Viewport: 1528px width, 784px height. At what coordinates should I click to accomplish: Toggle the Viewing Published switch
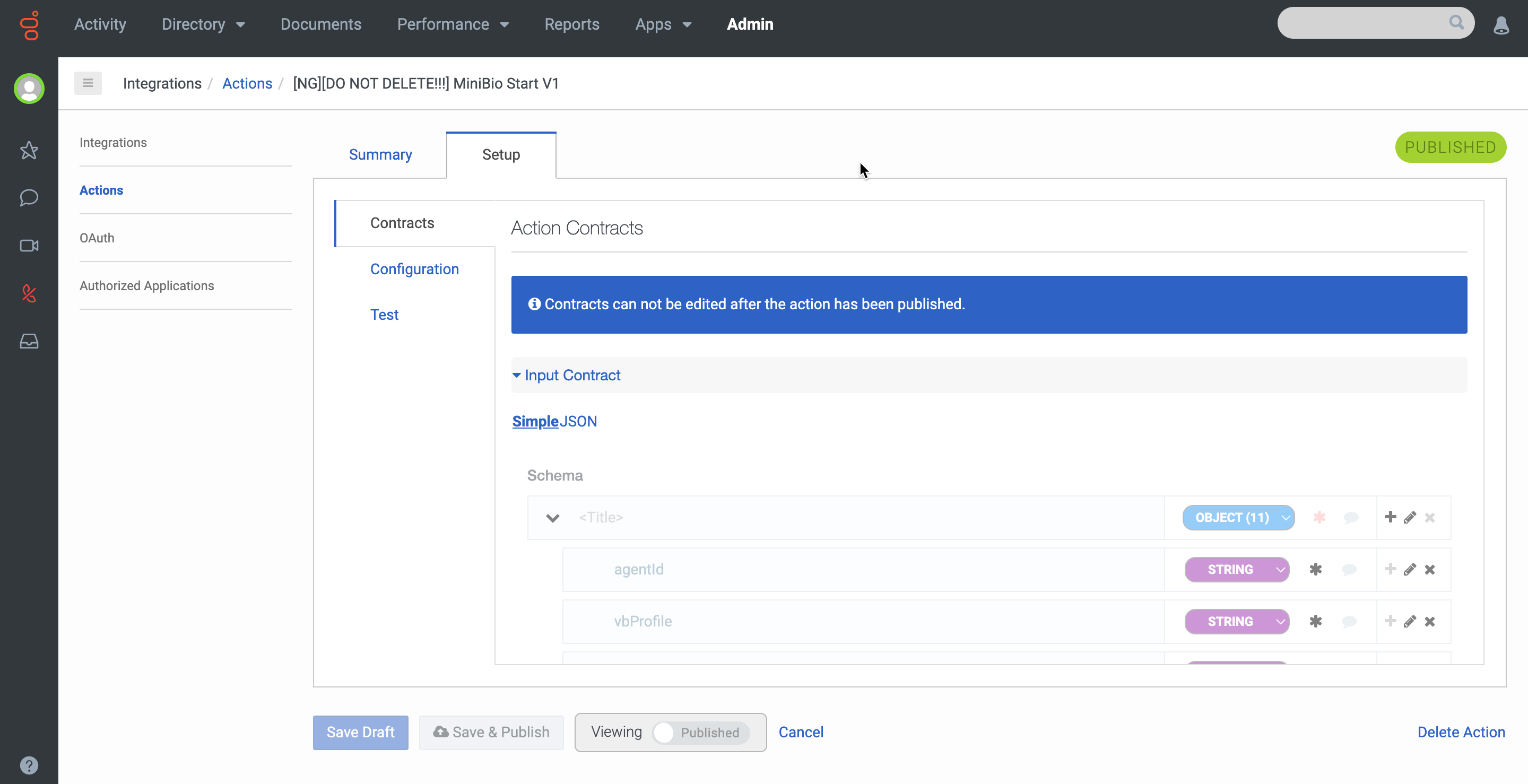pos(700,733)
